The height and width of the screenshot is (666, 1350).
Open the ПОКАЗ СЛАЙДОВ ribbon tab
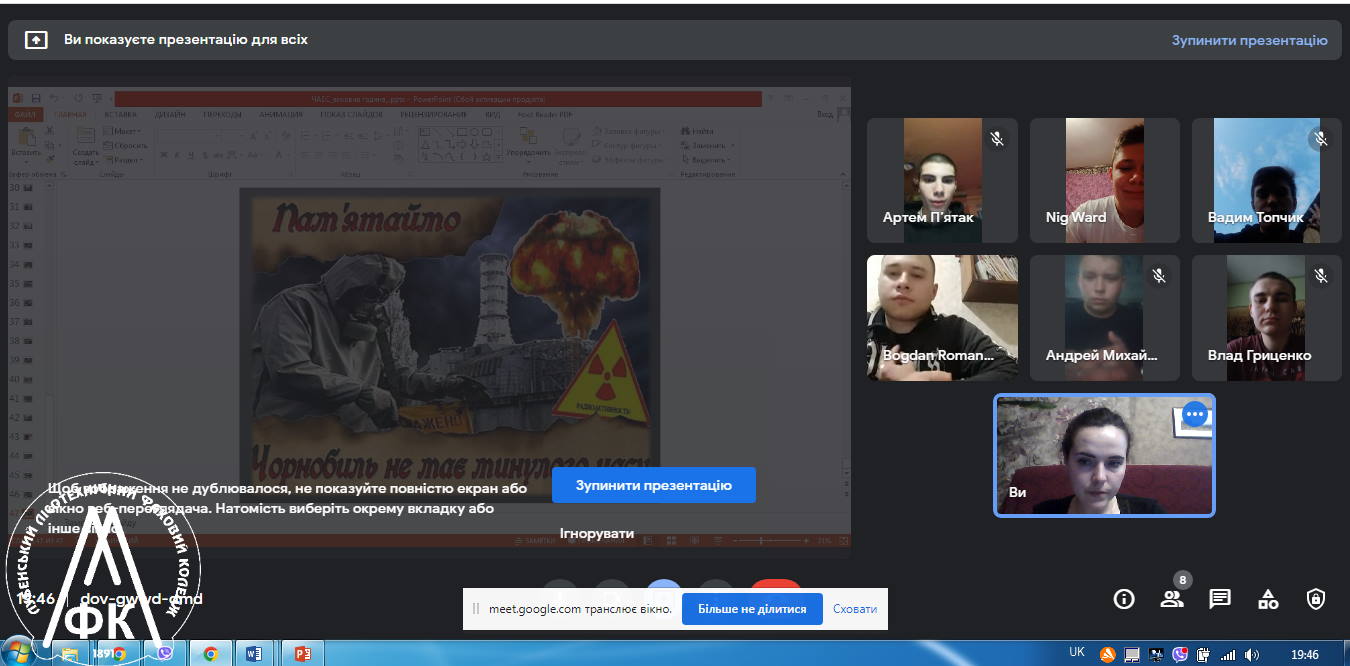pyautogui.click(x=353, y=114)
